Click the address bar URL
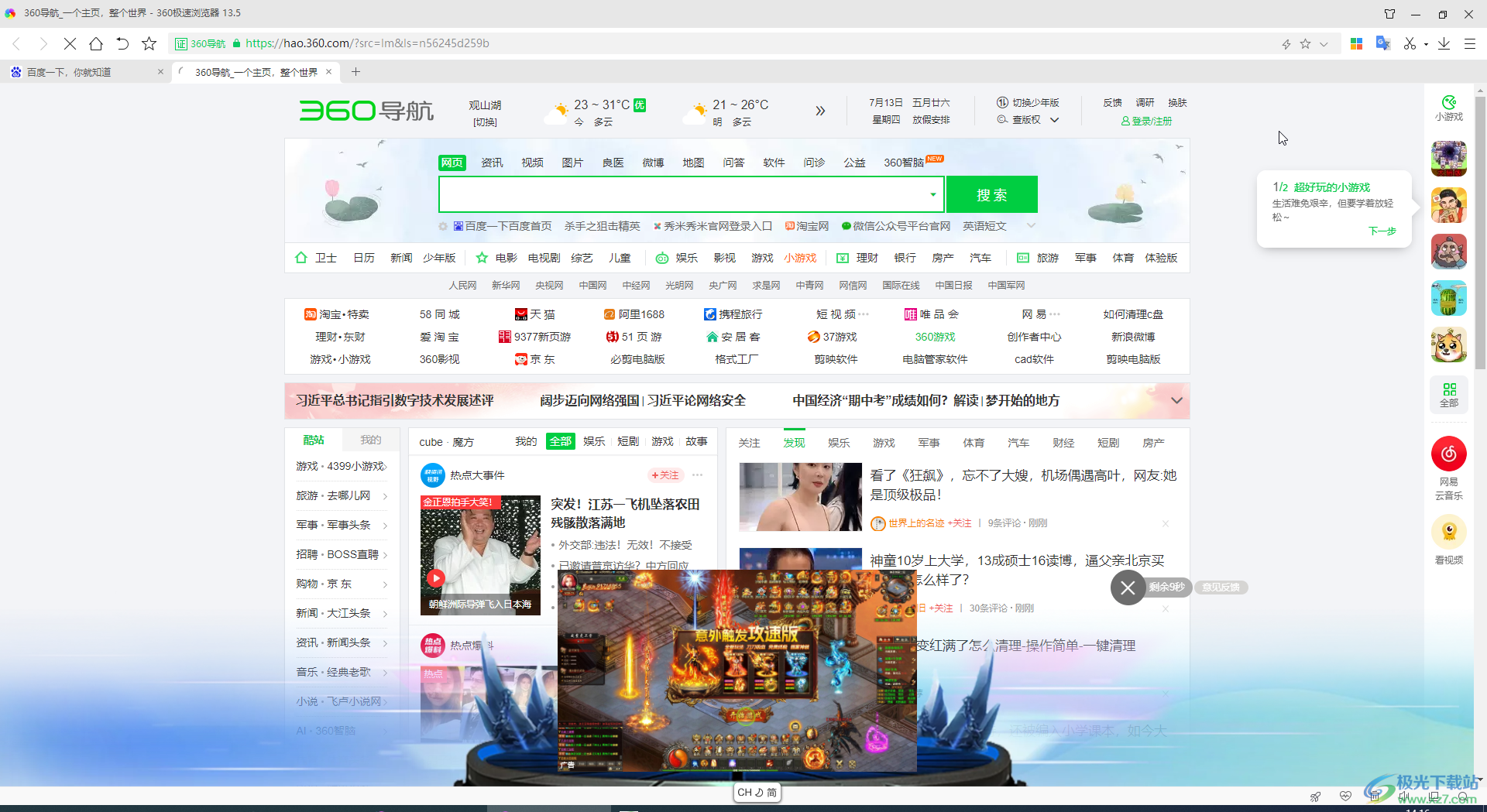The height and width of the screenshot is (812, 1487). (x=367, y=43)
